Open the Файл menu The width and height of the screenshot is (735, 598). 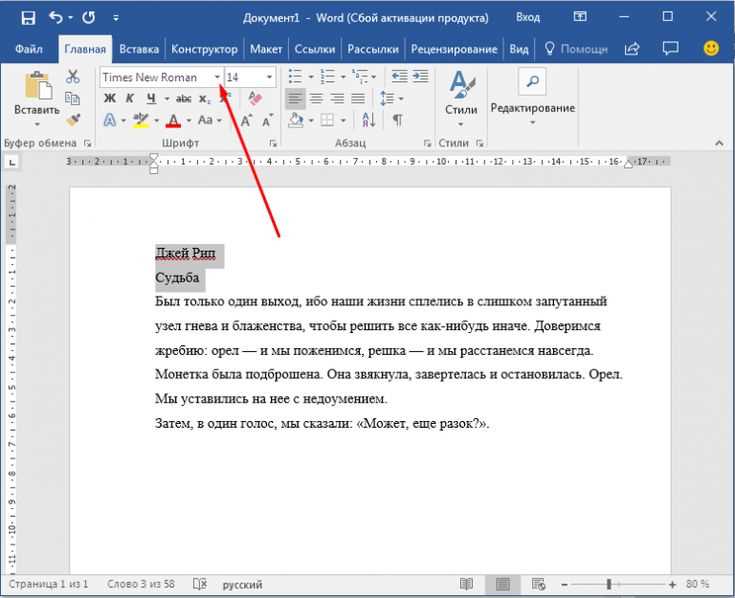(x=29, y=49)
